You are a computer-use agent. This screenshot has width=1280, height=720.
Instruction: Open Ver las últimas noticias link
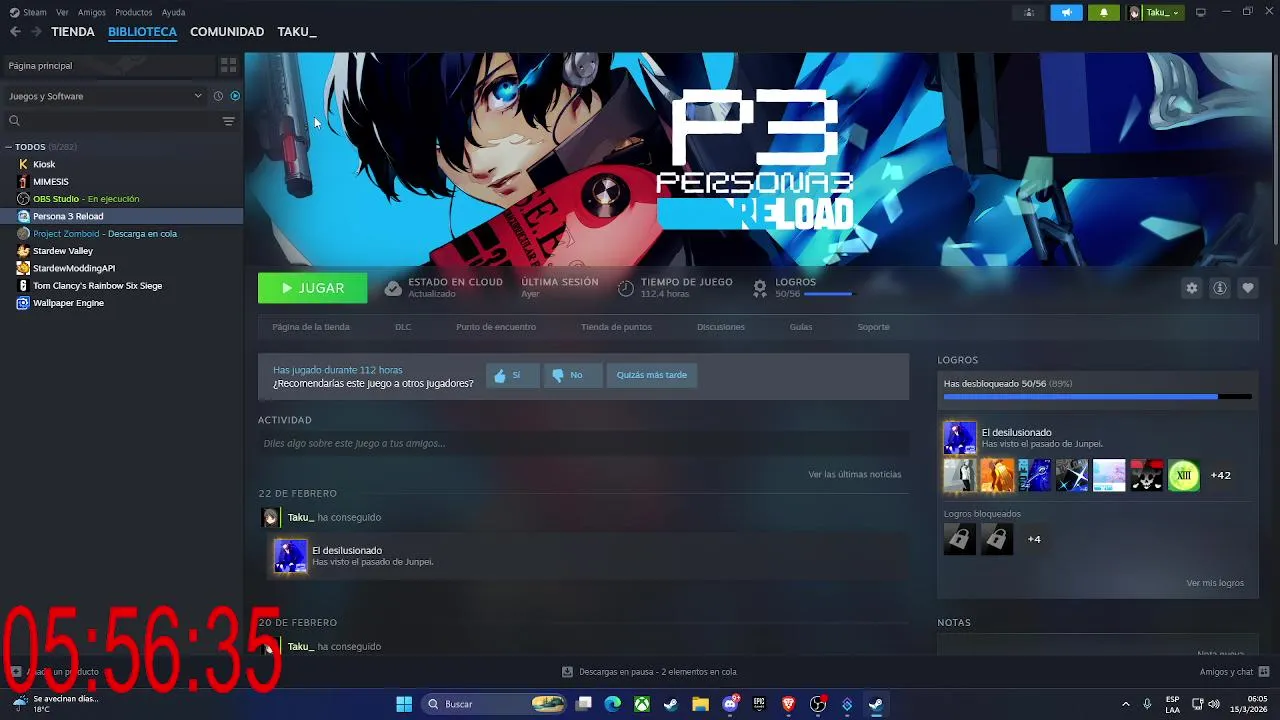(x=855, y=474)
